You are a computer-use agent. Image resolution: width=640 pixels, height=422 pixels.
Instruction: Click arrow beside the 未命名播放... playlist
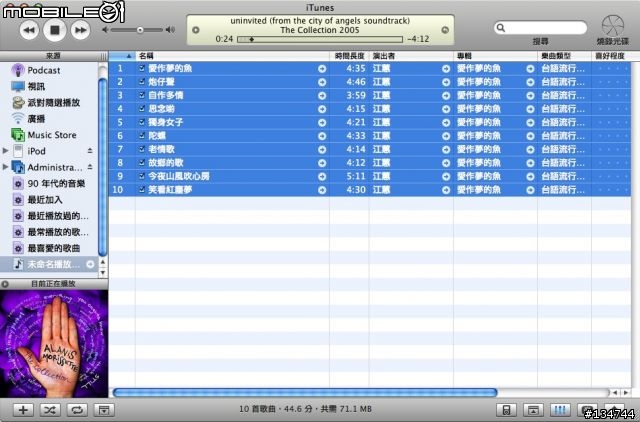click(x=90, y=264)
